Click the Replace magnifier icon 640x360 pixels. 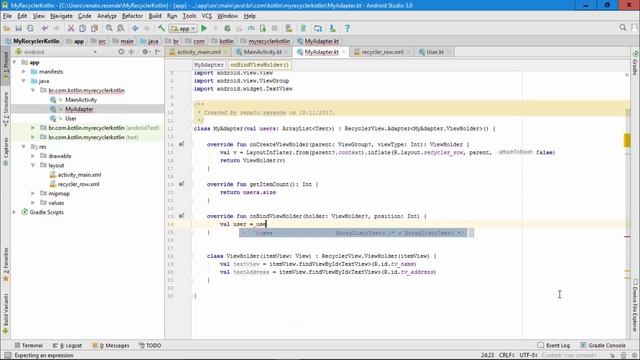click(x=121, y=28)
